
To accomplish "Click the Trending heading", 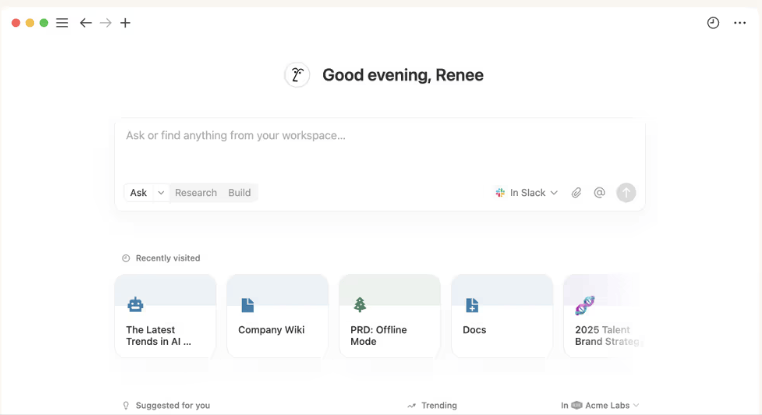I will tap(439, 405).
